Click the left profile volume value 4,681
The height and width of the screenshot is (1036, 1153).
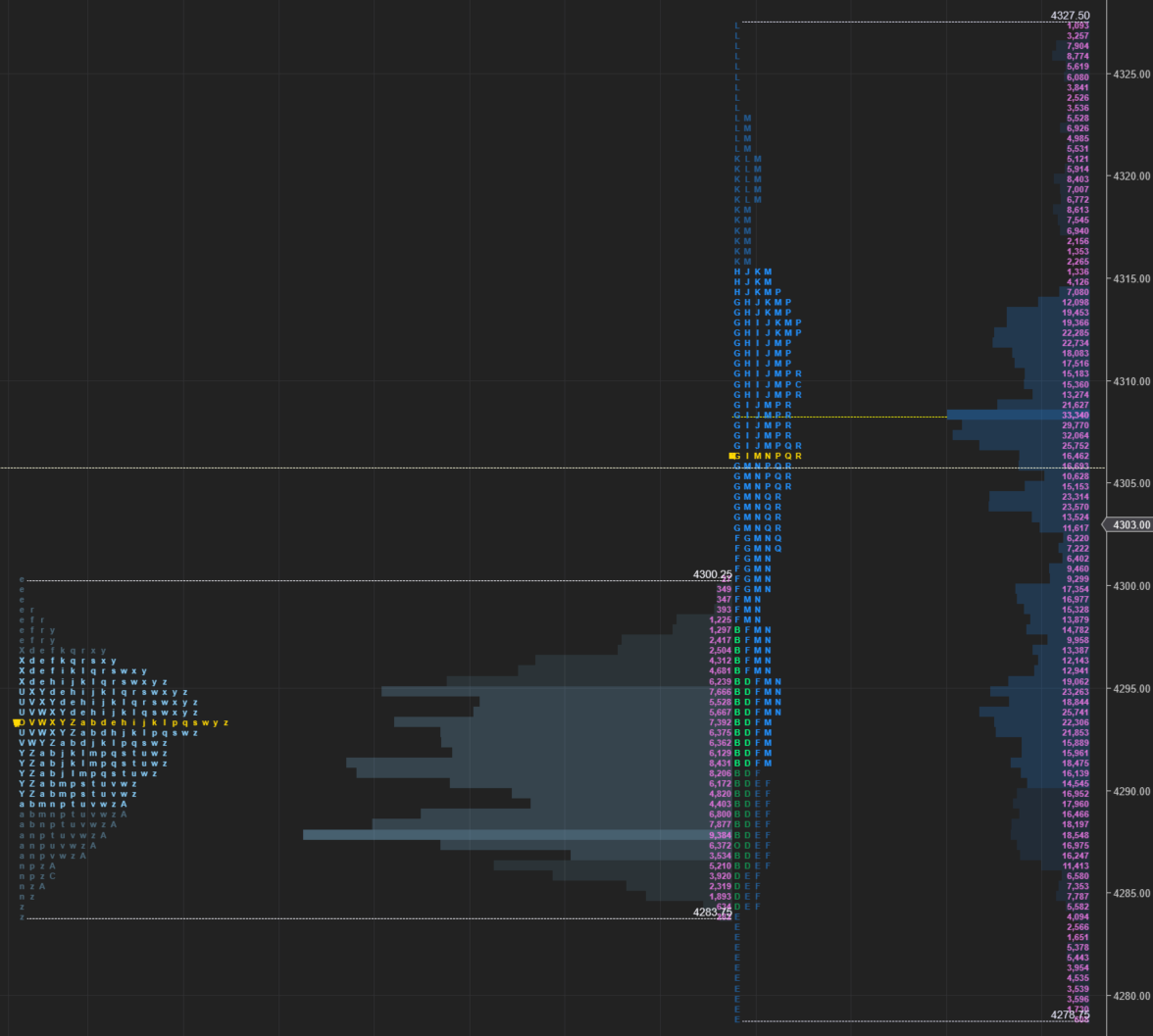[721, 670]
